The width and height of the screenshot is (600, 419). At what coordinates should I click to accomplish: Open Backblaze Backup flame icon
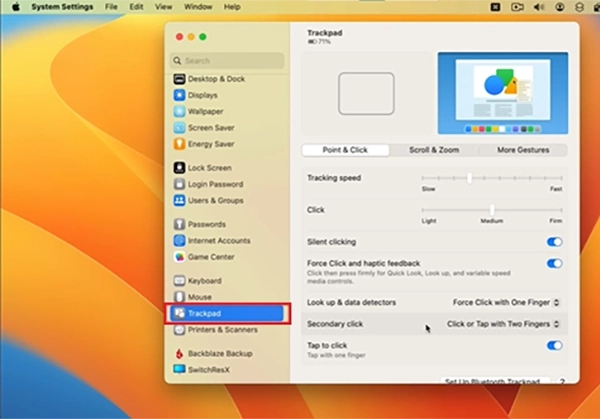pos(179,354)
